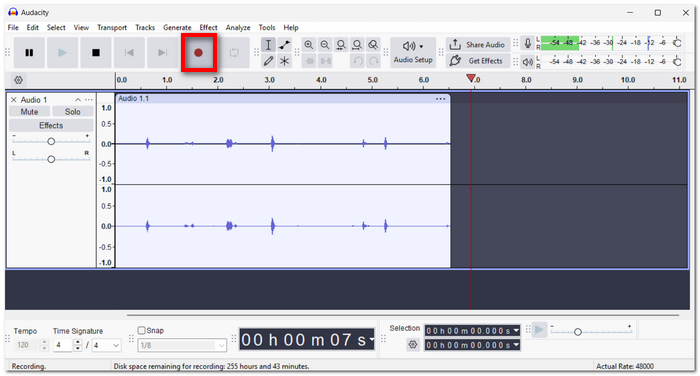Select the Envelope tool
Screen dimensions: 700x376
click(284, 45)
